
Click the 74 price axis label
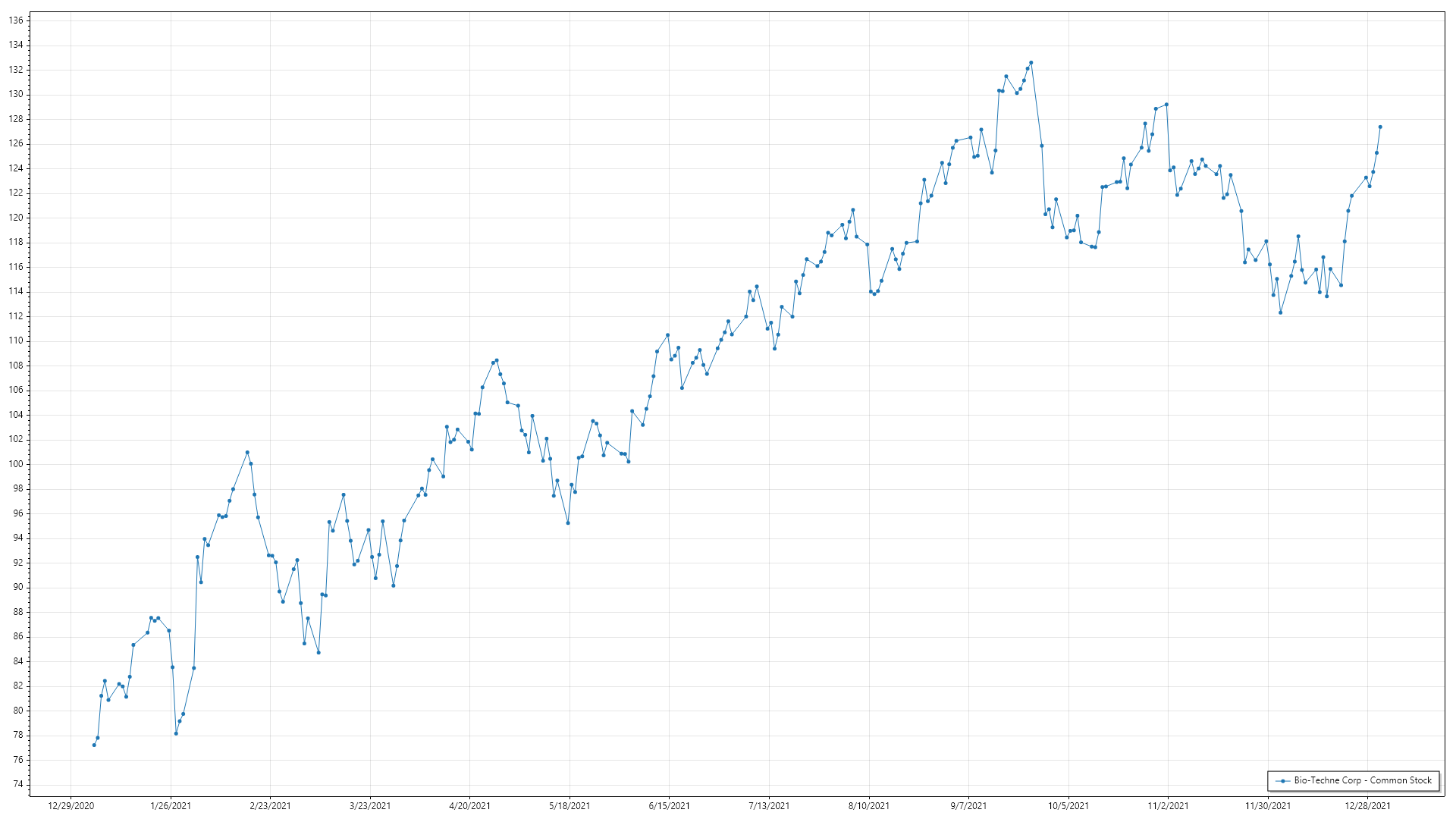[x=18, y=784]
